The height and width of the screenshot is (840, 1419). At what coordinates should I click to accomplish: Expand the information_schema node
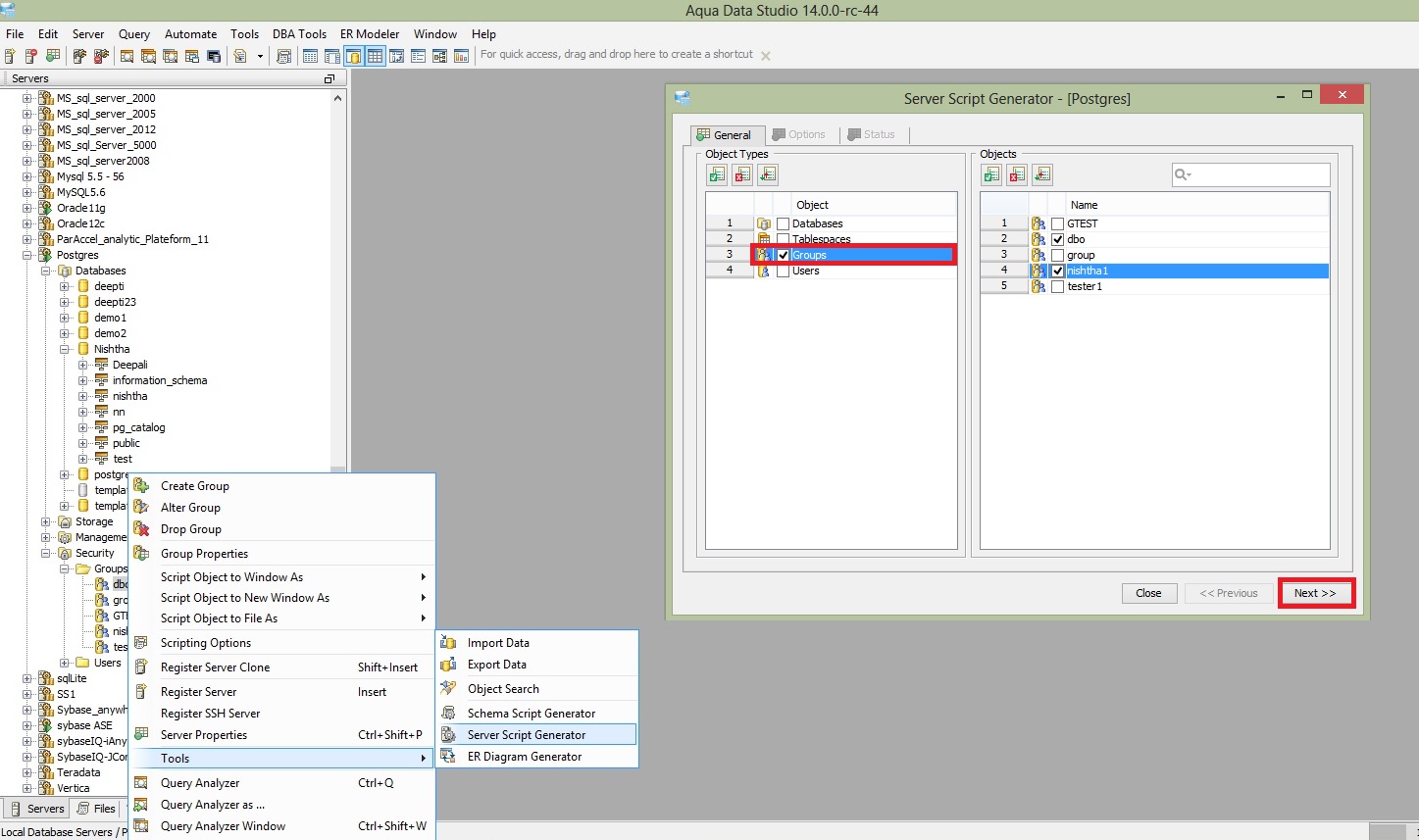pyautogui.click(x=83, y=380)
